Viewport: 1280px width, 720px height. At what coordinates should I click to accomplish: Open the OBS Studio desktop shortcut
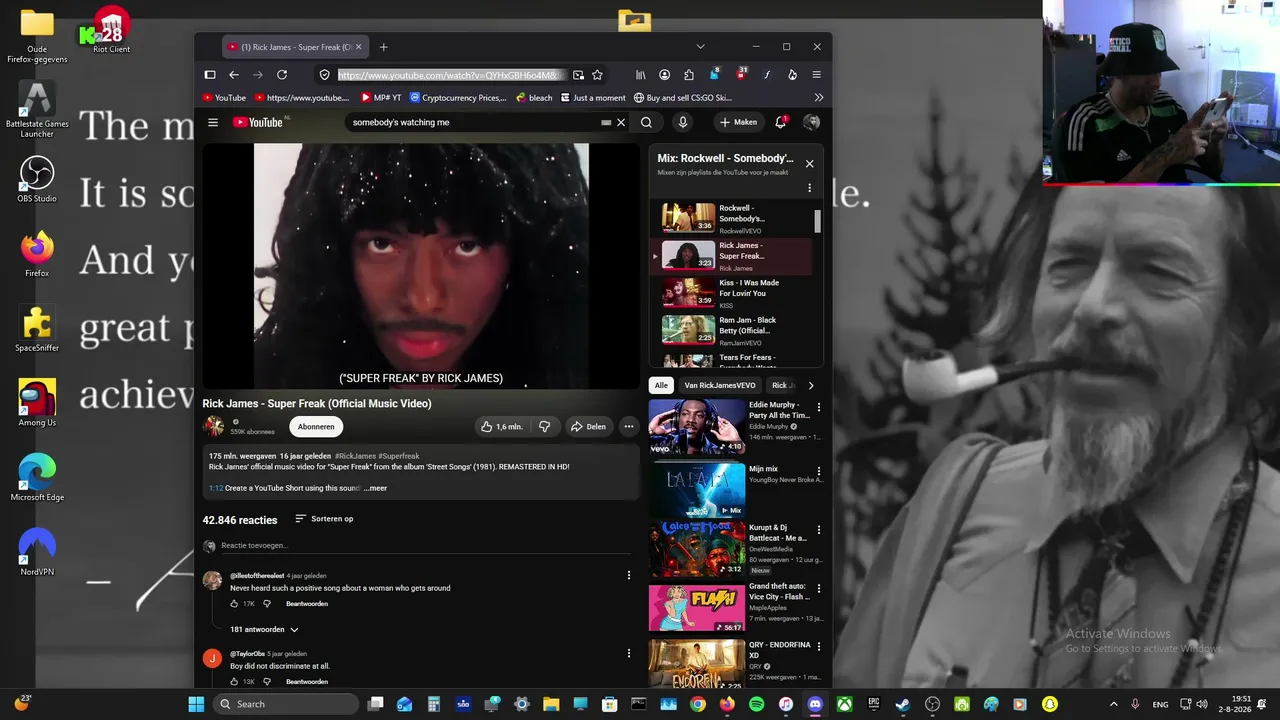[x=37, y=179]
